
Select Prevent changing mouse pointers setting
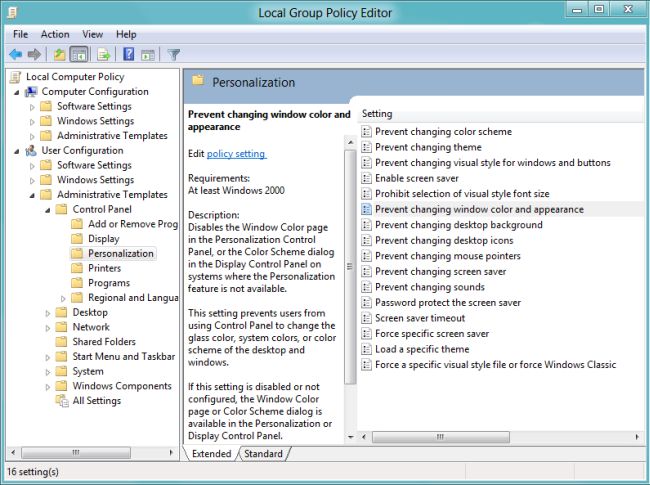pyautogui.click(x=448, y=256)
